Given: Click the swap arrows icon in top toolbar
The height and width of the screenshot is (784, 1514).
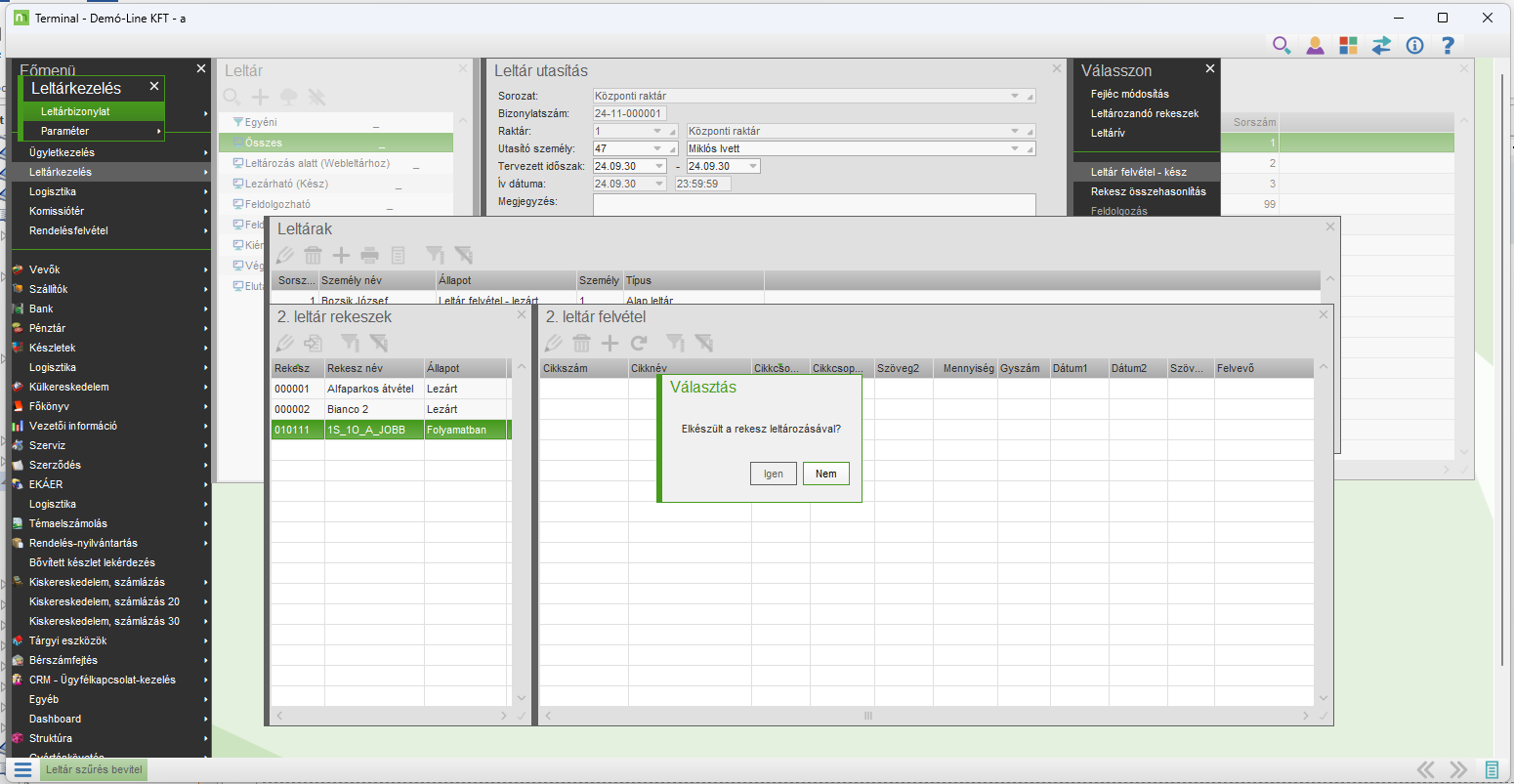Looking at the screenshot, I should tap(1381, 45).
